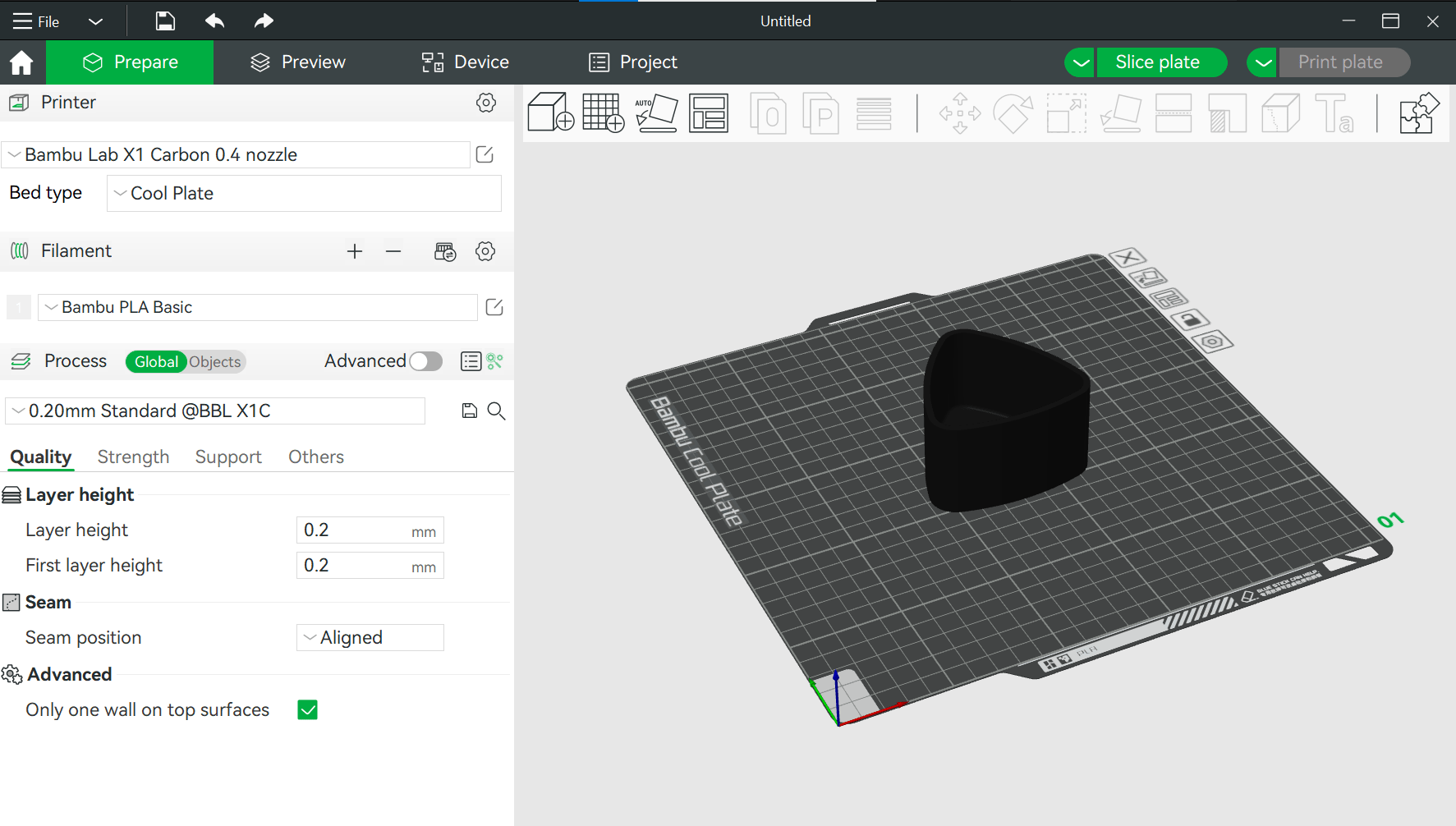This screenshot has height=826, width=1456.
Task: Open the Slice plate options arrow
Action: pyautogui.click(x=1081, y=62)
